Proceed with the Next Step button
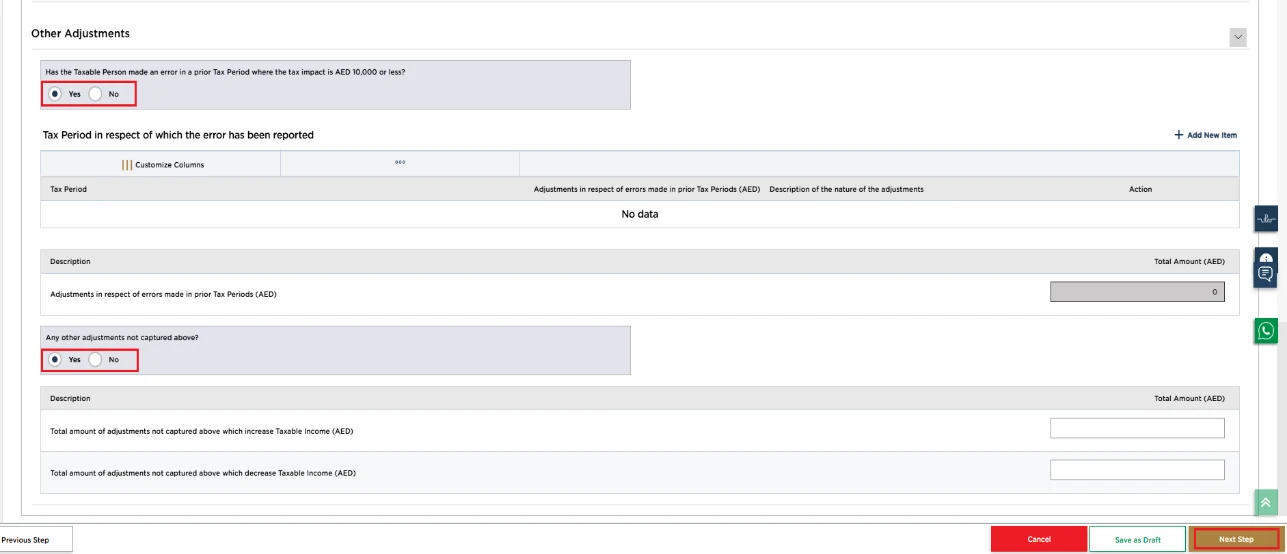Viewport: 1287px width, 554px height. [1236, 539]
